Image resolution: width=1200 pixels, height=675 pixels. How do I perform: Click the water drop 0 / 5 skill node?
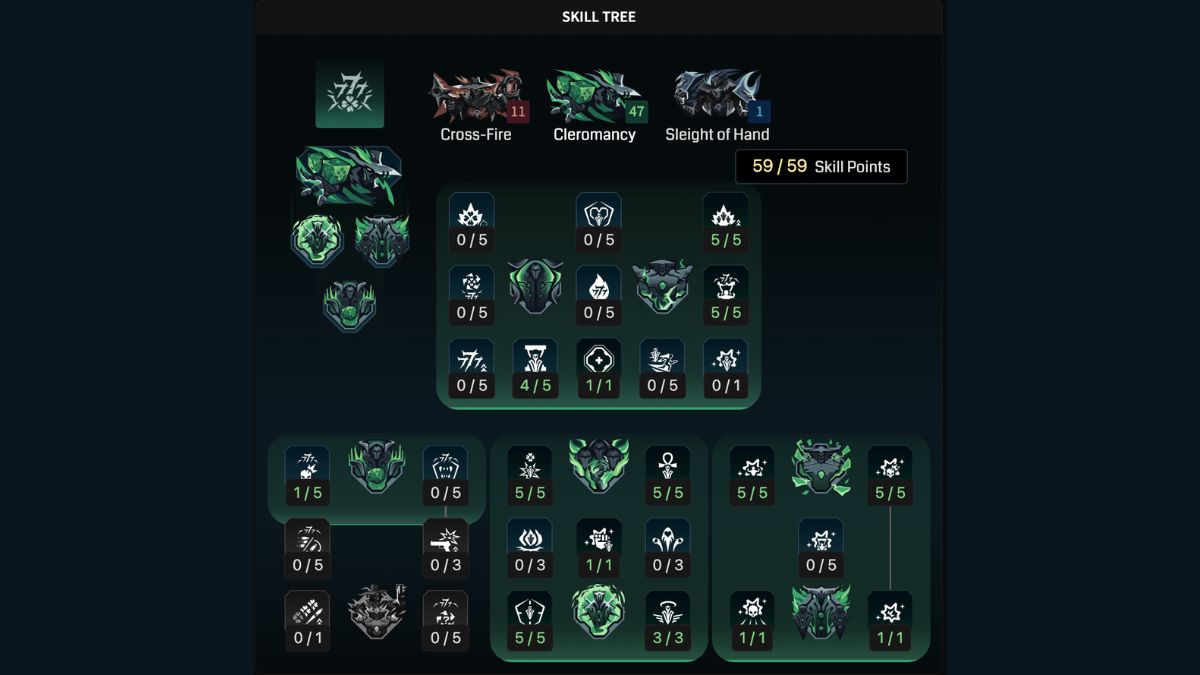(x=599, y=296)
